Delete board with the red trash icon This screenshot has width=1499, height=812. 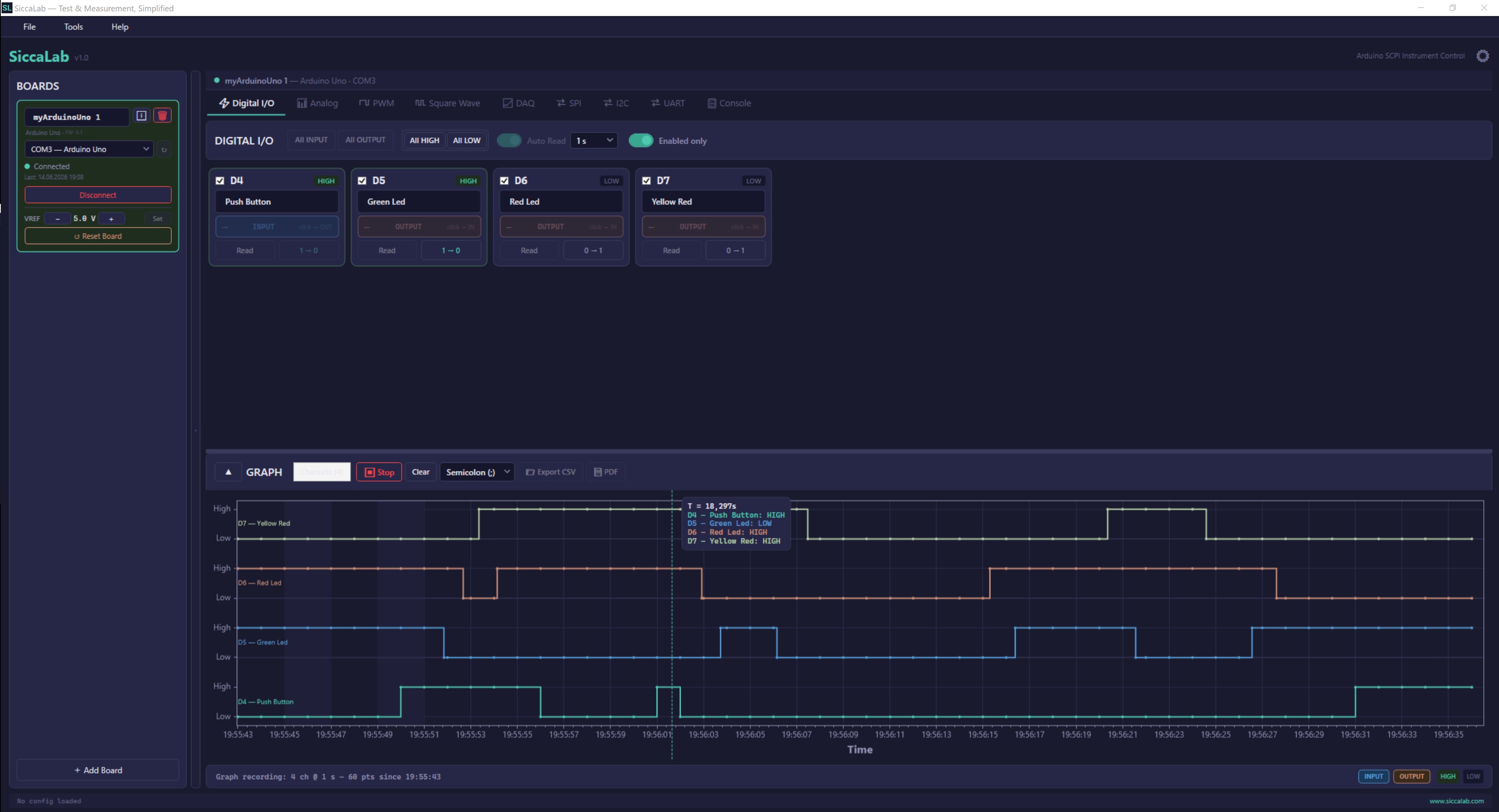162,115
